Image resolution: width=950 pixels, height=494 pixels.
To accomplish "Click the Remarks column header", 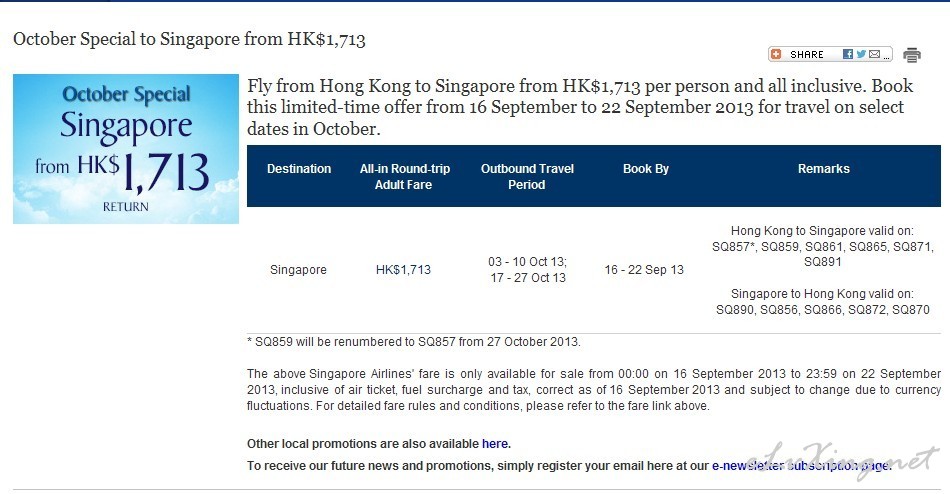I will click(x=823, y=169).
